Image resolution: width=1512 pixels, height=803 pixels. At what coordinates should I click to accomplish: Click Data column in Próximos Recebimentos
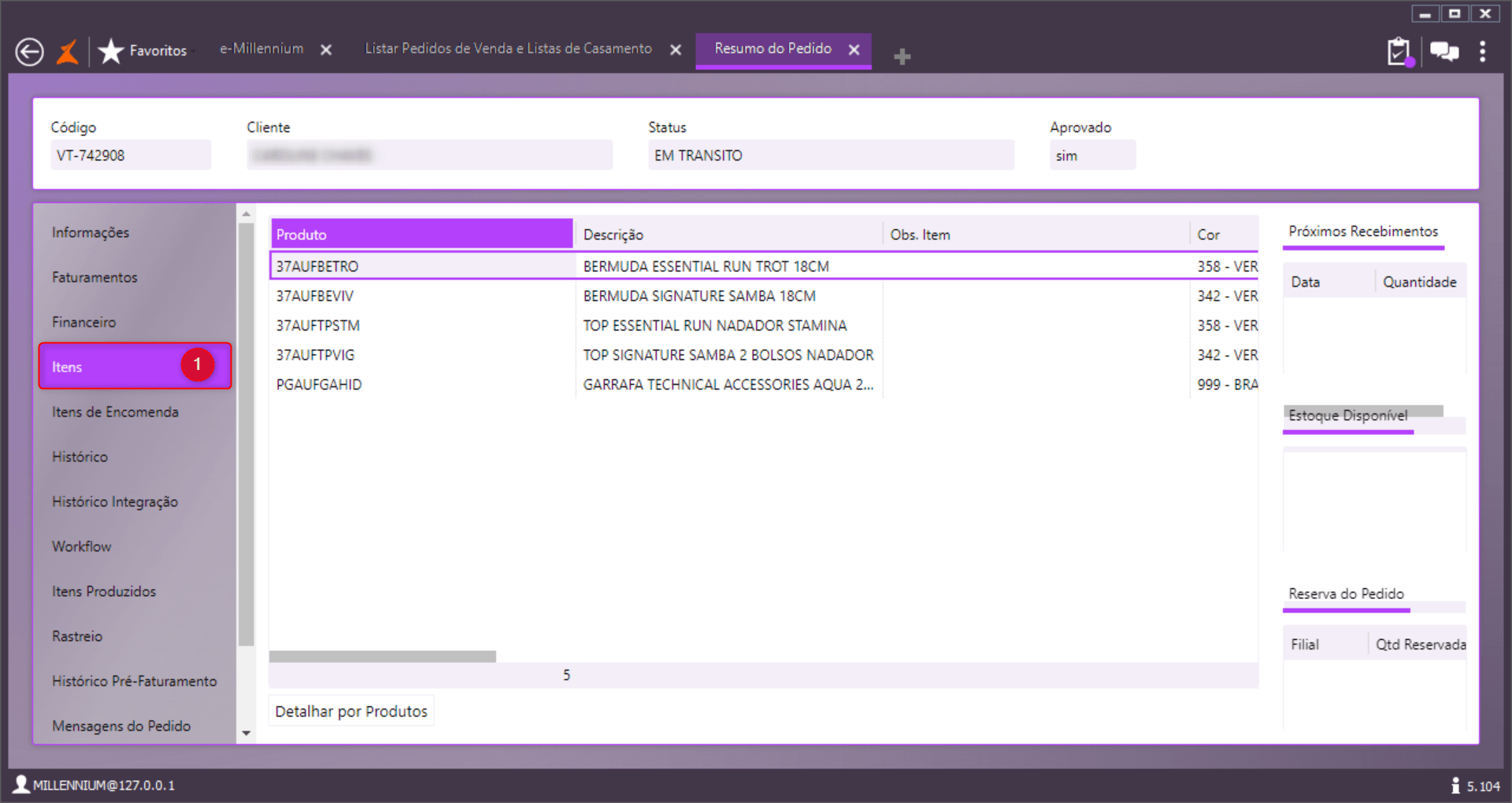coord(1329,282)
